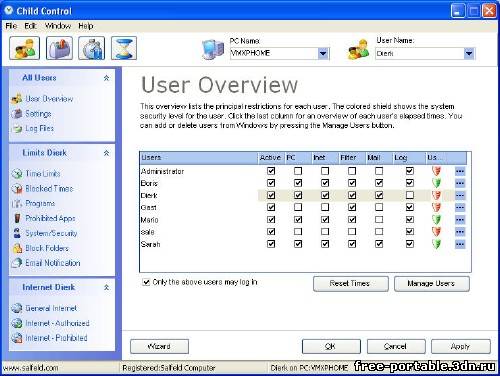Click the Users column header

pyautogui.click(x=199, y=158)
